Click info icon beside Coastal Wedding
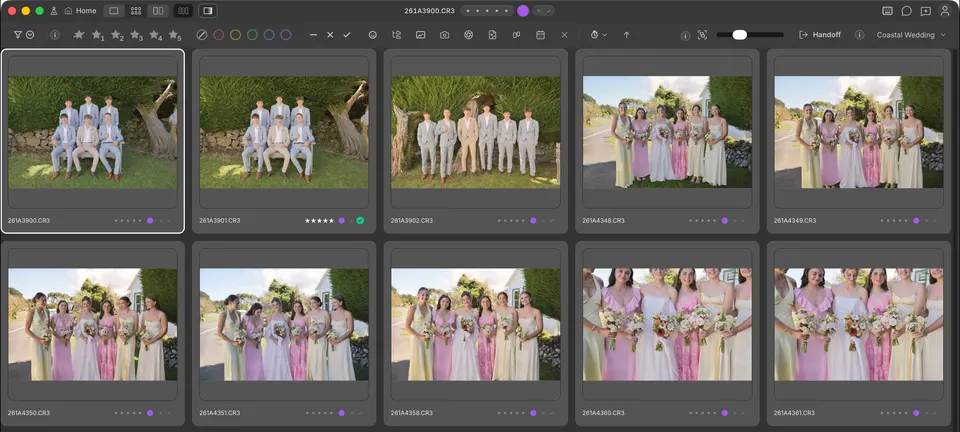Viewport: 960px width, 432px height. [x=860, y=35]
